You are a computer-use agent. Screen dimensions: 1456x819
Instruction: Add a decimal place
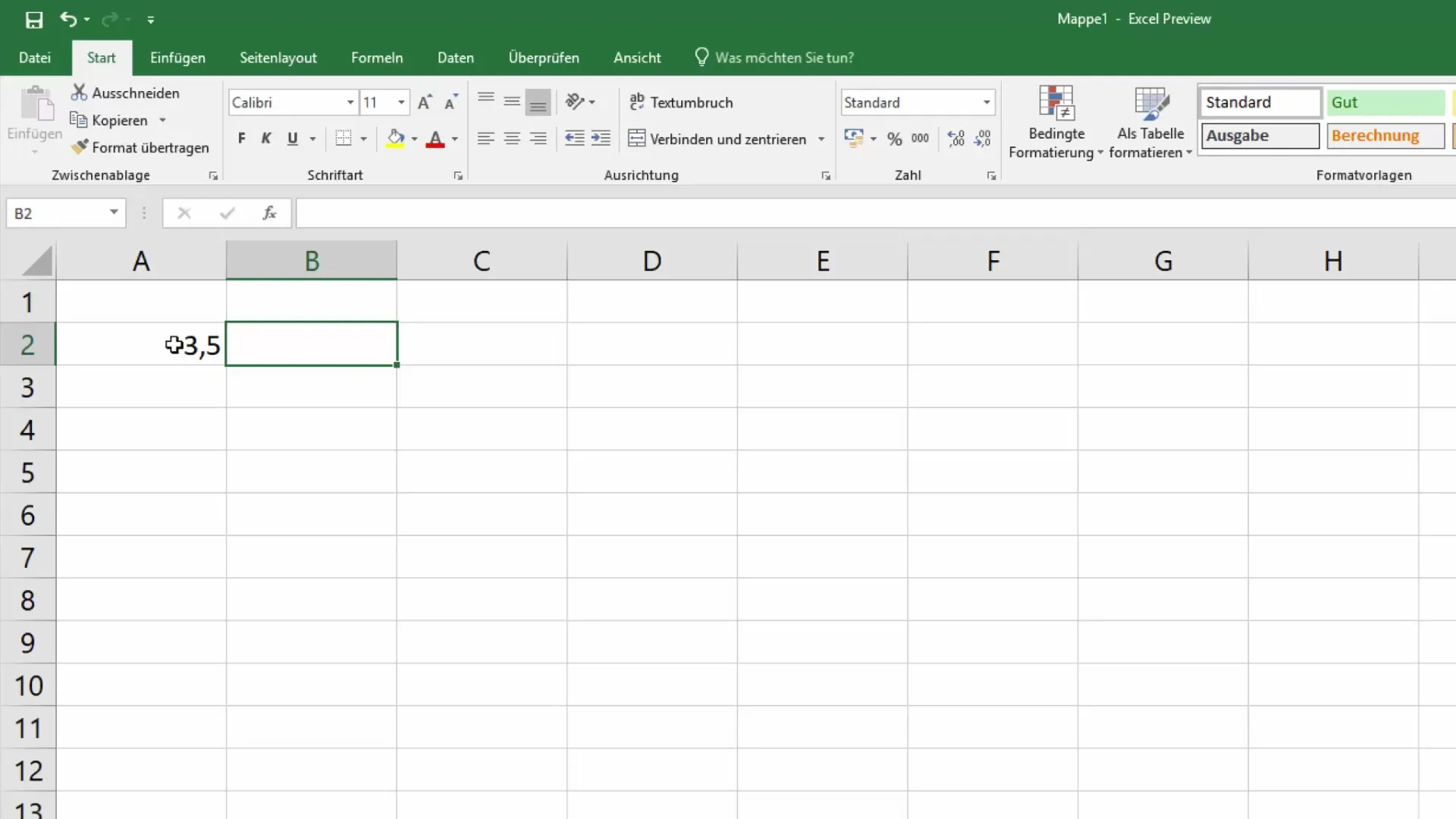[956, 139]
